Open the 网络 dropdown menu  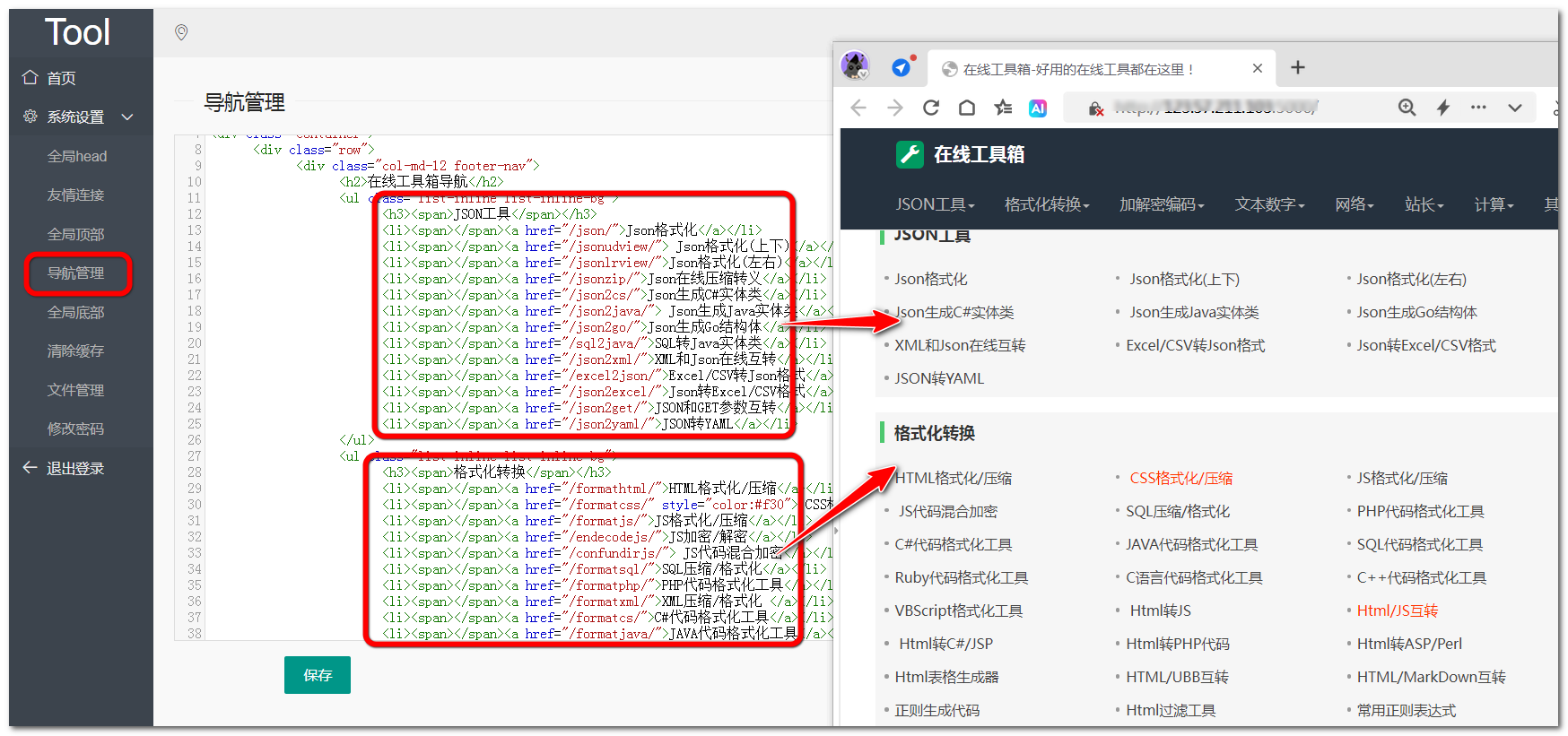coord(1355,204)
